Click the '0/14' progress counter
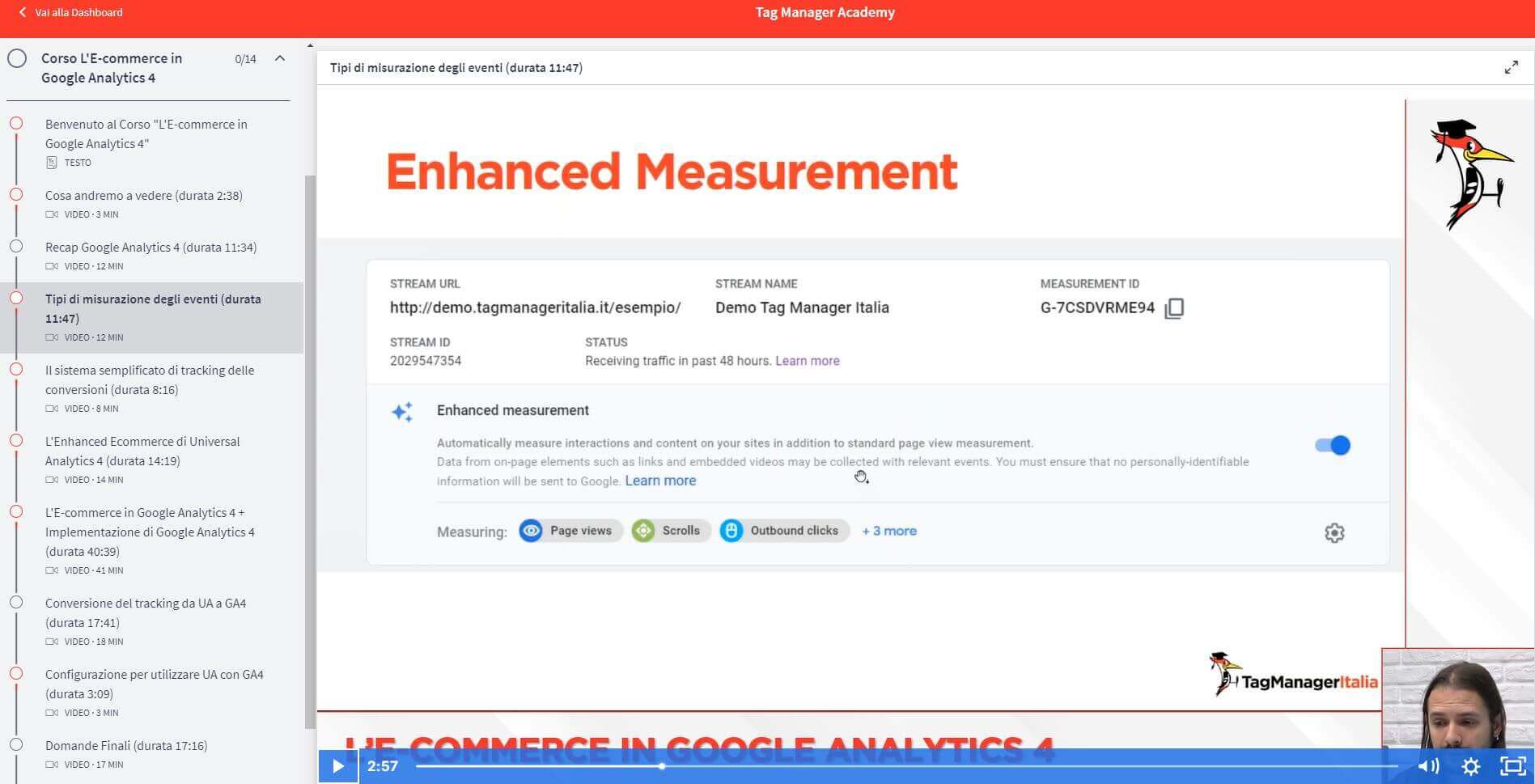The width and height of the screenshot is (1535, 784). (x=245, y=59)
